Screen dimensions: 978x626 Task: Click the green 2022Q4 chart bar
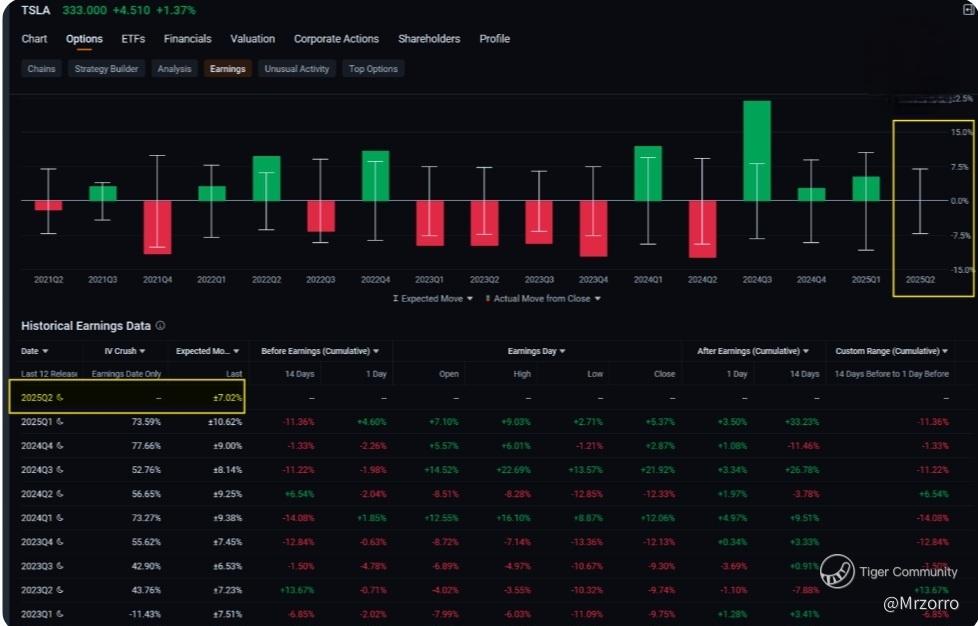click(375, 175)
